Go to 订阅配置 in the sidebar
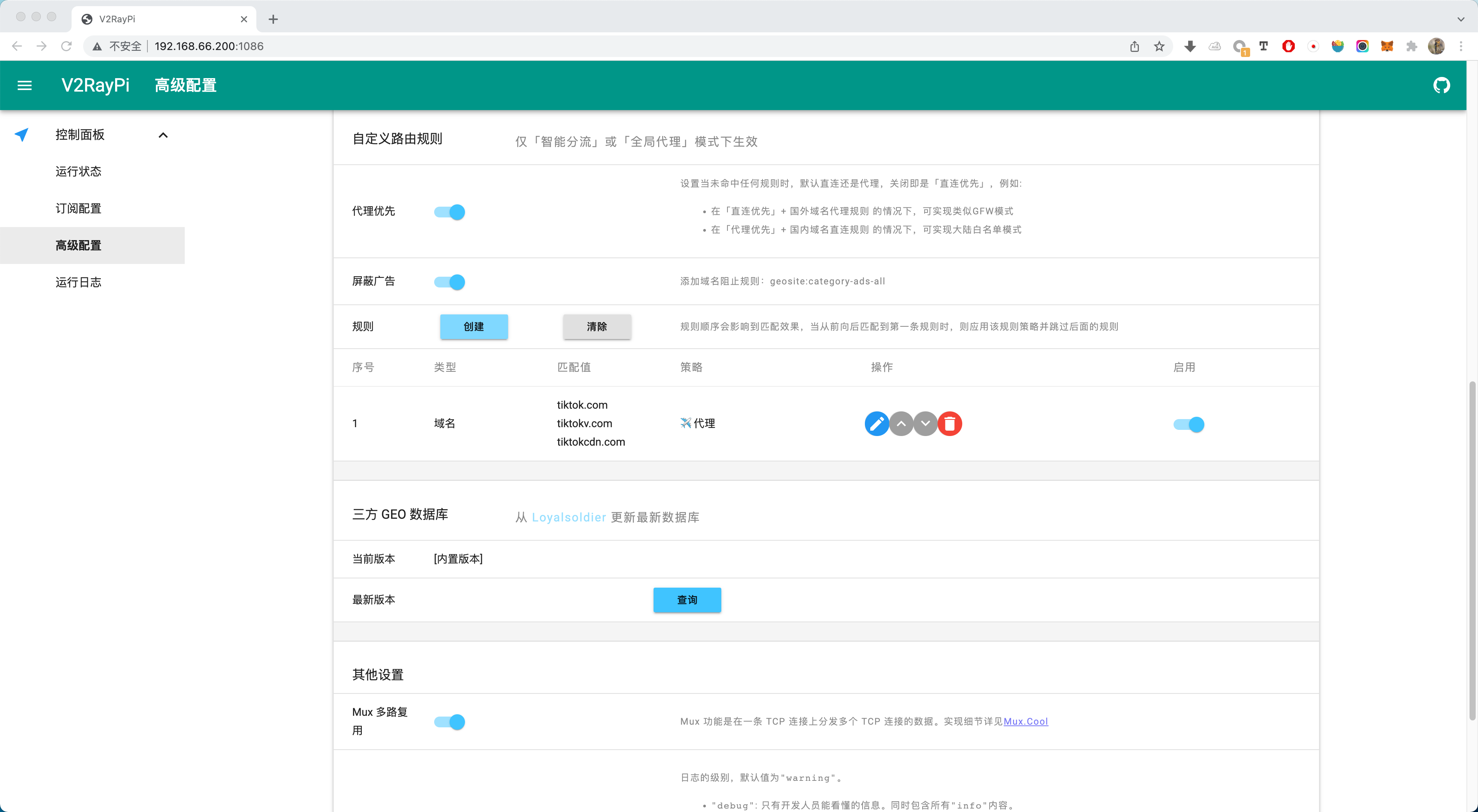 pos(79,208)
